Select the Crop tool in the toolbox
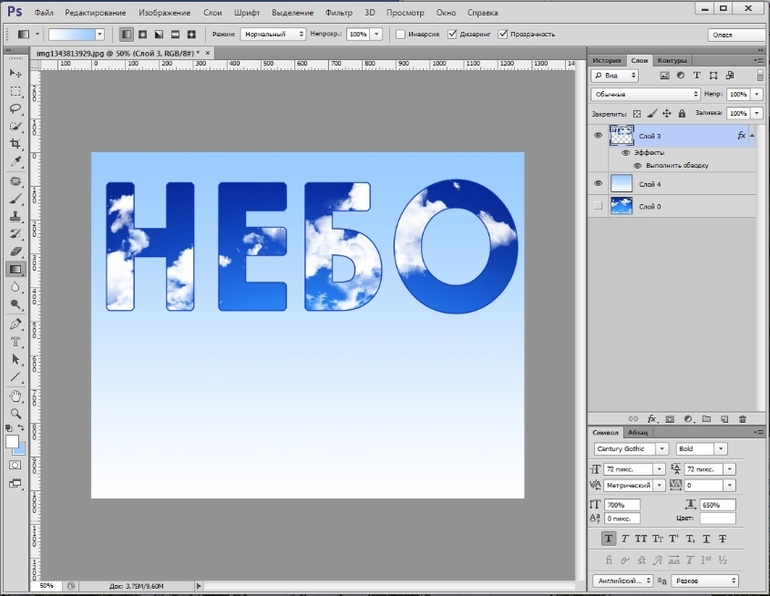 tap(16, 144)
